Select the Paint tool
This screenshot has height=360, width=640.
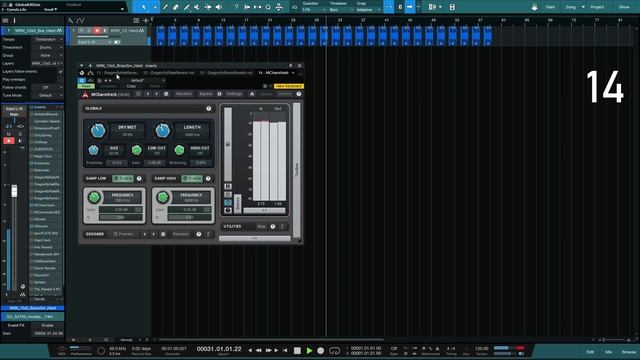186,7
